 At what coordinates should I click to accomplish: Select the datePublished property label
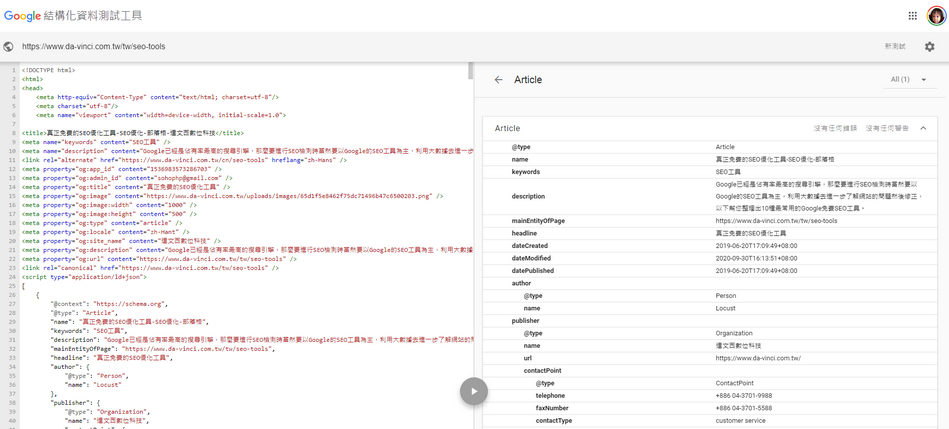click(x=533, y=270)
